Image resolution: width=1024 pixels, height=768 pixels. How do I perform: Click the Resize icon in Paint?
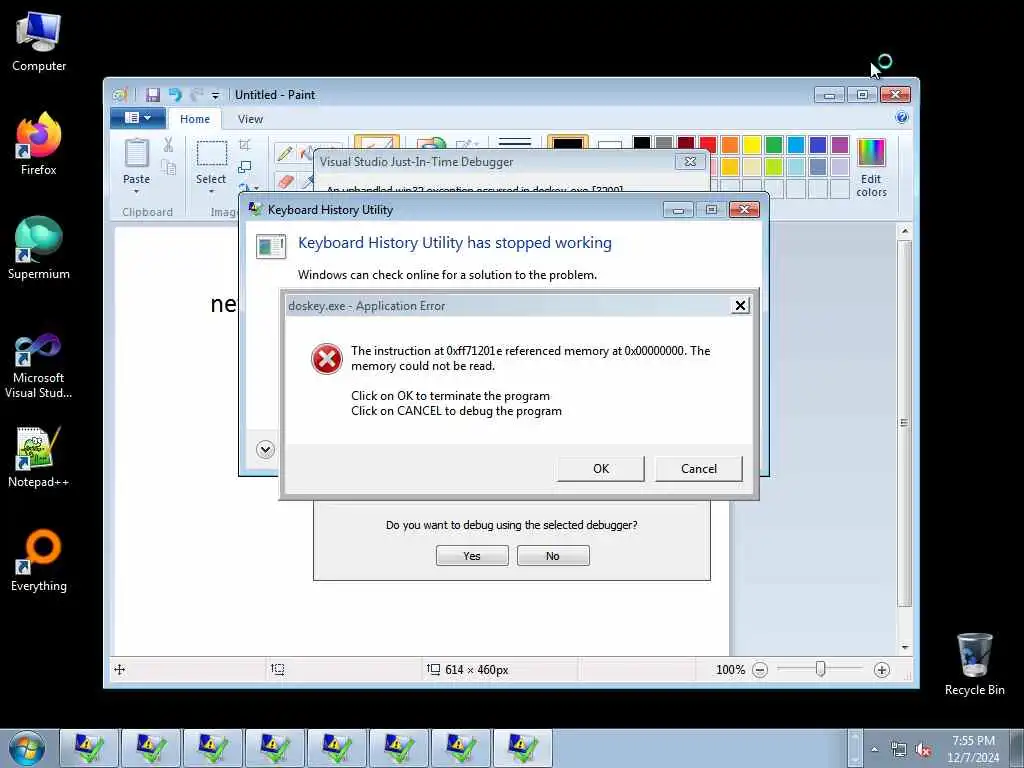(x=245, y=167)
